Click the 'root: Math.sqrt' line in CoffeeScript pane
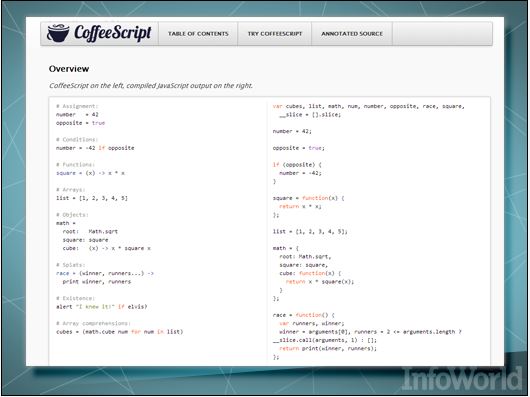Screen dimensions: 530x397 (x=90, y=231)
